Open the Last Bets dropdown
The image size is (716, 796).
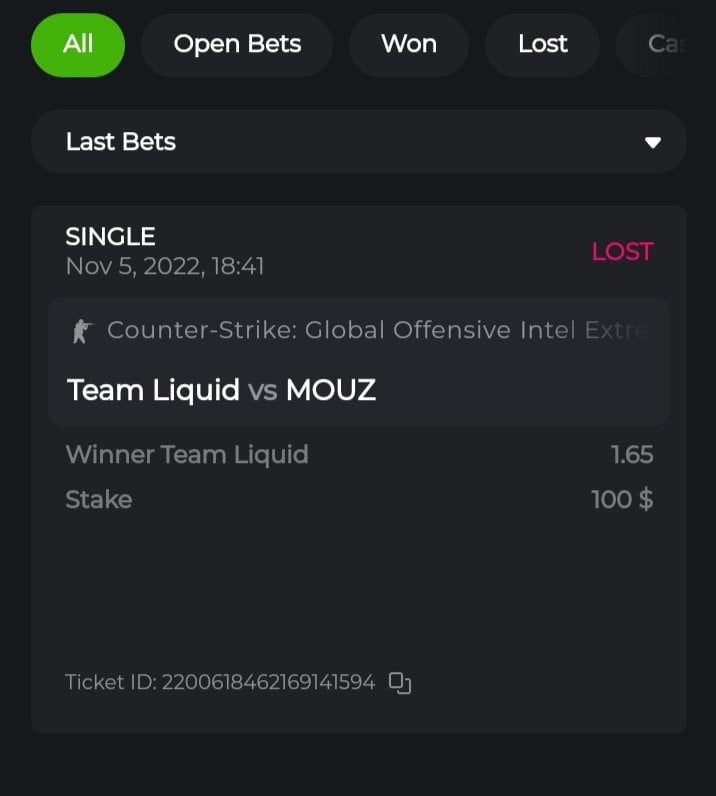click(358, 142)
